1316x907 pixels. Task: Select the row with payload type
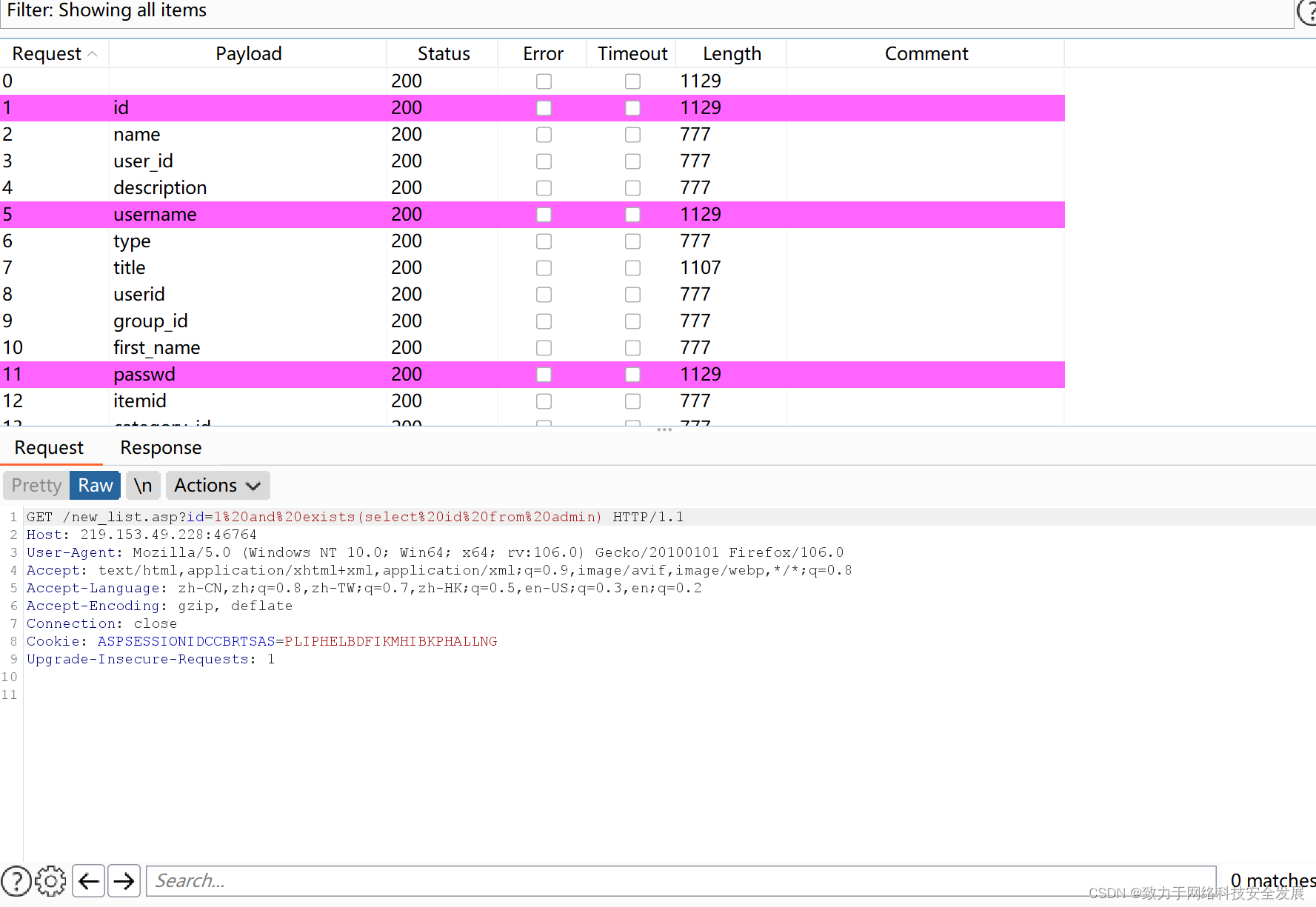[532, 241]
